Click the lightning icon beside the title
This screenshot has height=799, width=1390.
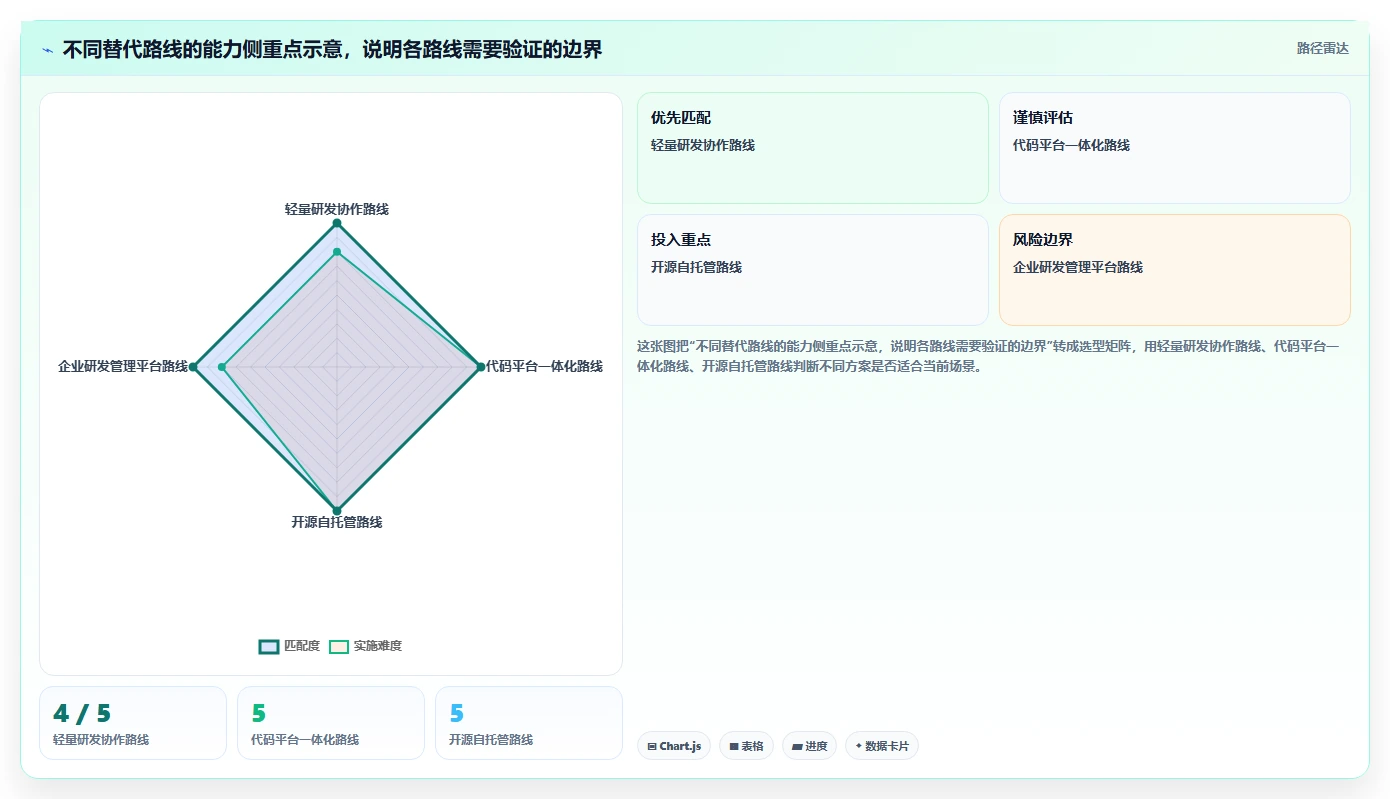point(48,50)
